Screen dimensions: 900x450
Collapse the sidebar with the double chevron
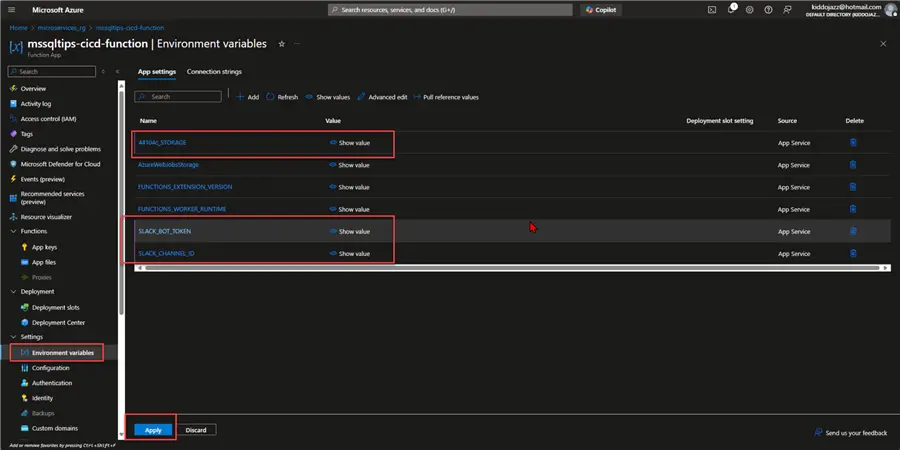(x=117, y=72)
